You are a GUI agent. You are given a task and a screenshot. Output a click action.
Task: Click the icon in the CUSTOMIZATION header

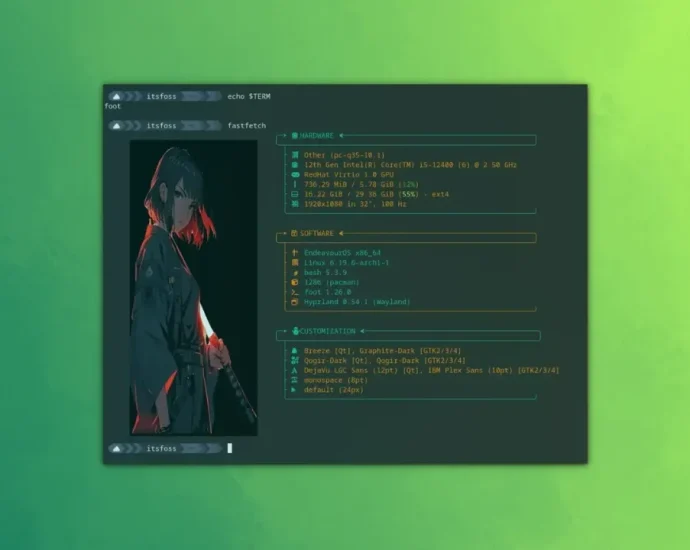point(296,331)
